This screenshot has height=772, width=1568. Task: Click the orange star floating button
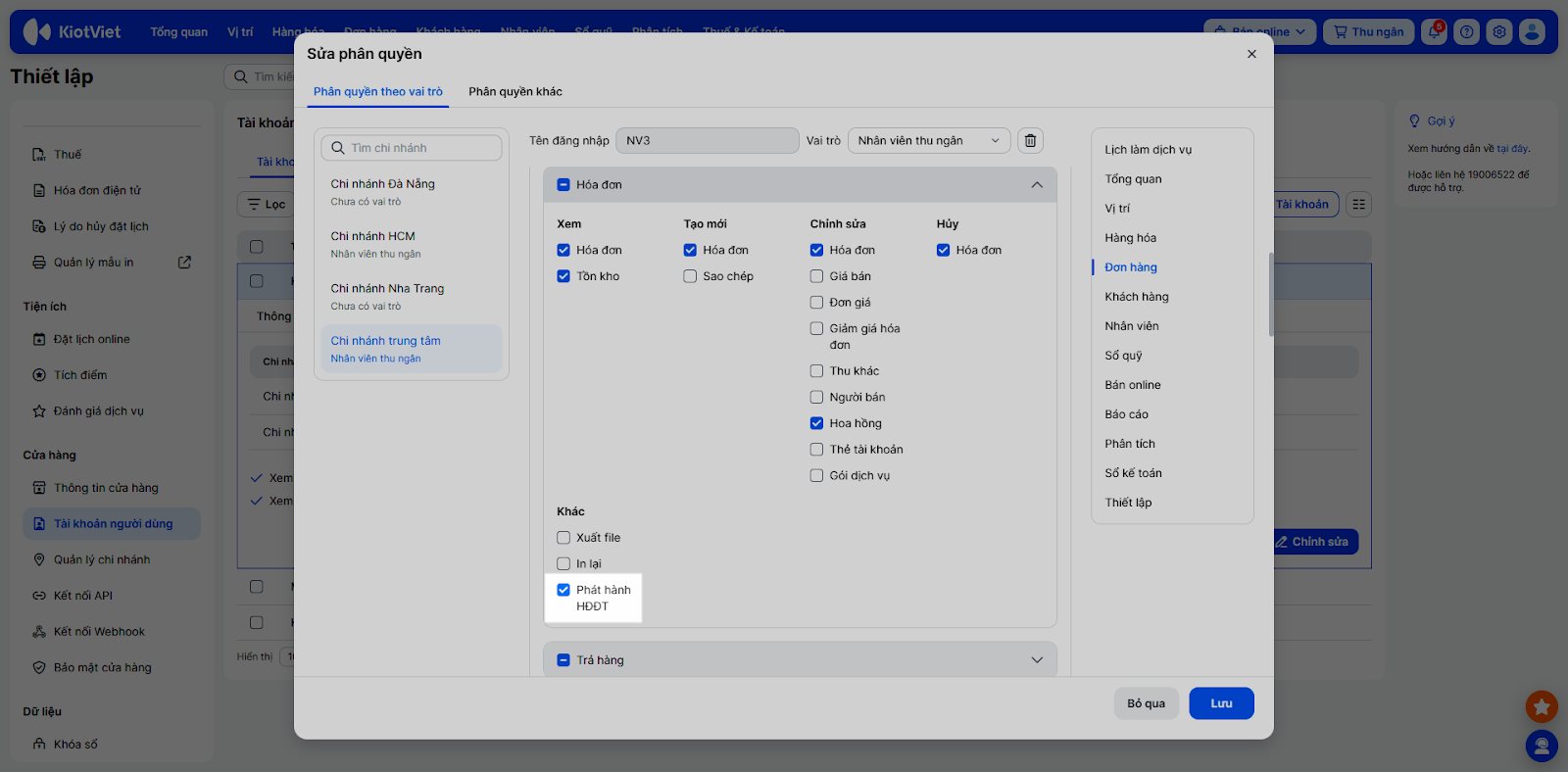(1542, 705)
